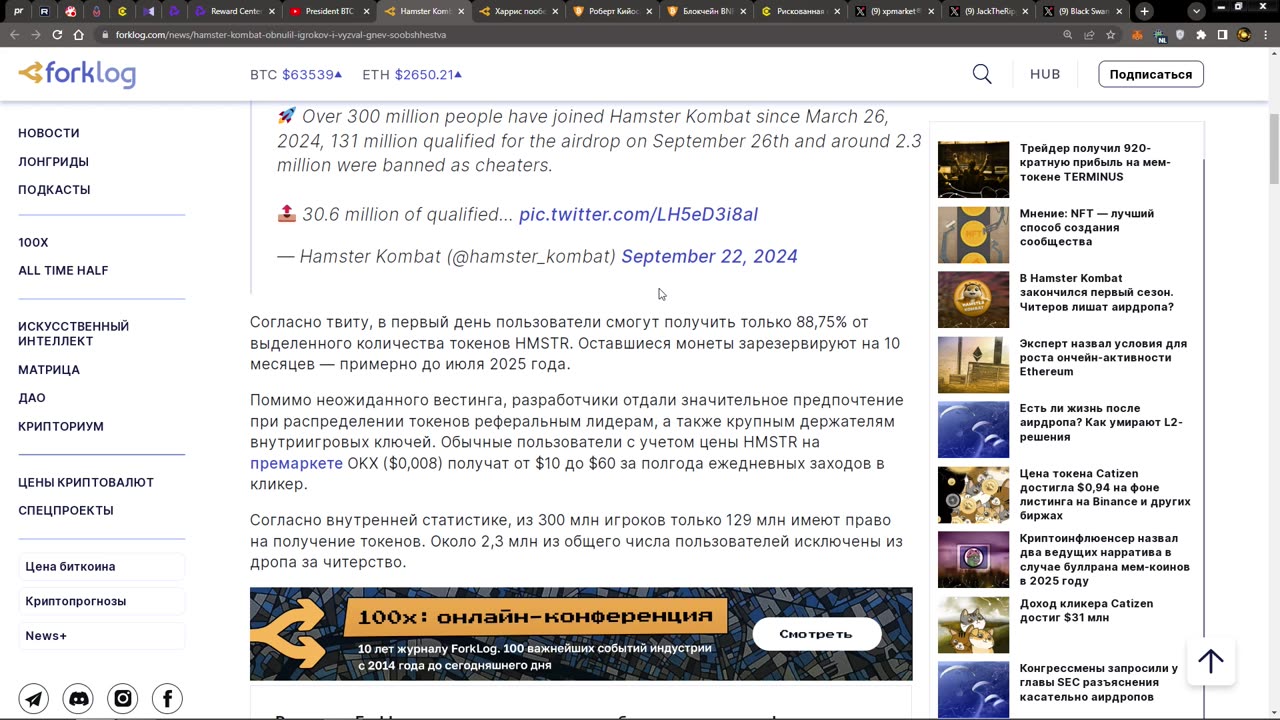Jump to top with up-arrow button
The image size is (1280, 720).
click(1211, 661)
